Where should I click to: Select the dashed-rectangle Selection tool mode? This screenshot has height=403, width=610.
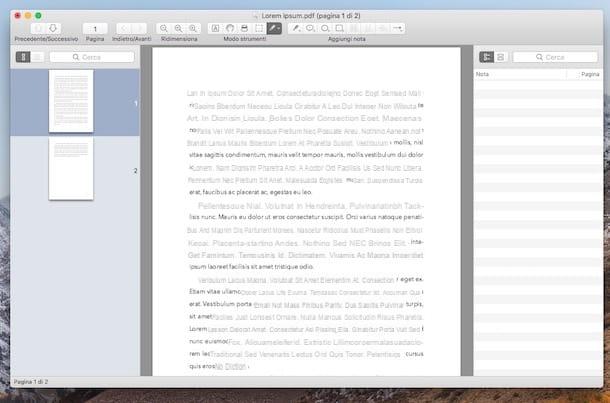pos(259,28)
